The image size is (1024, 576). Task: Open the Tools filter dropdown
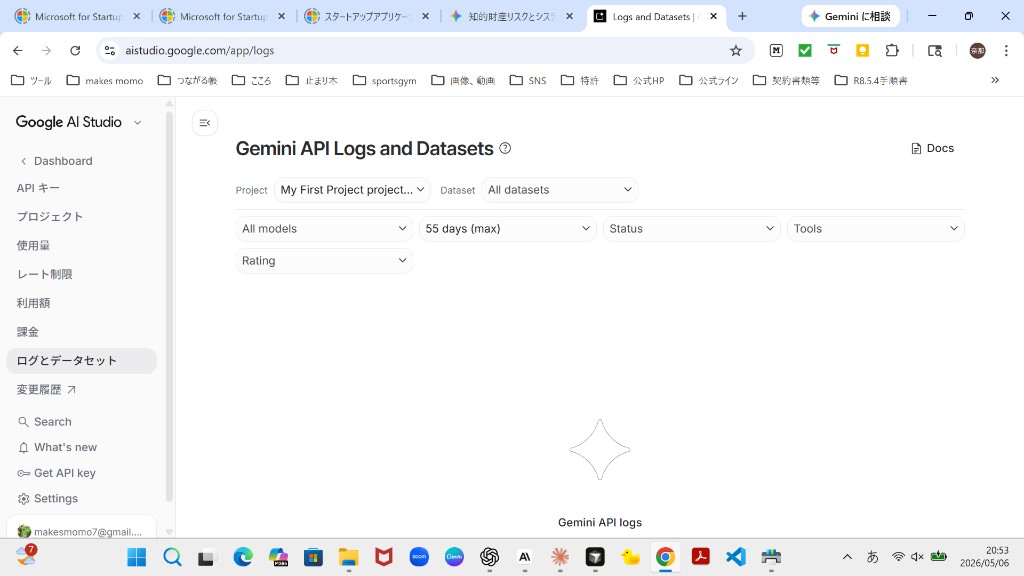coord(876,229)
